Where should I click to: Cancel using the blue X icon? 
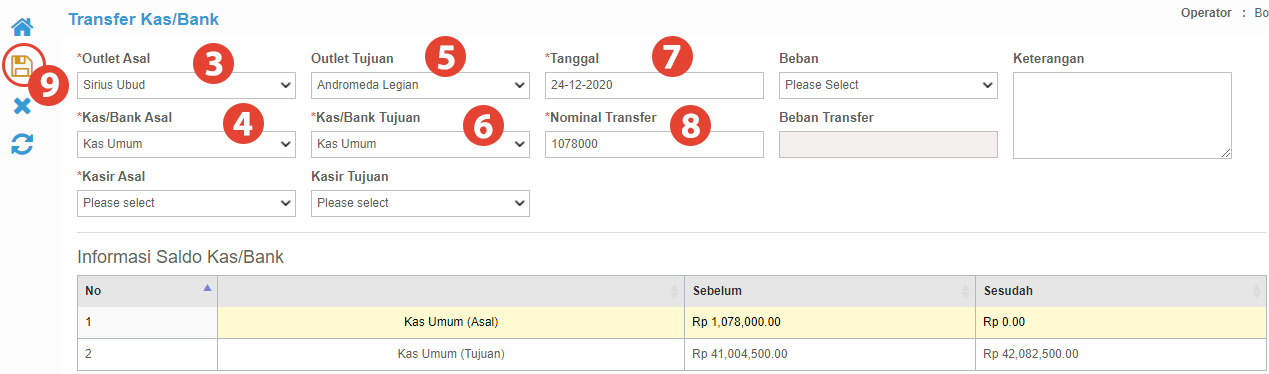click(22, 106)
